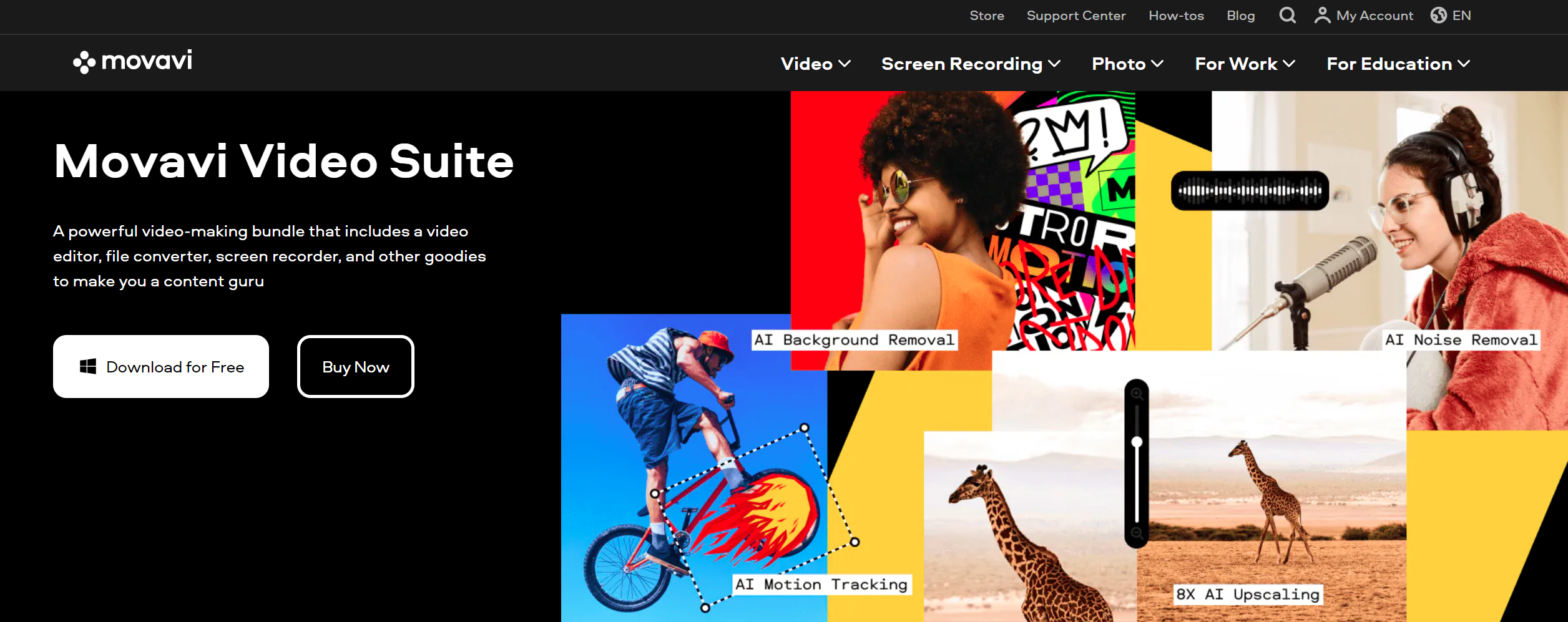
Task: Click the cyclist motion tracking image
Action: pyautogui.click(x=694, y=468)
